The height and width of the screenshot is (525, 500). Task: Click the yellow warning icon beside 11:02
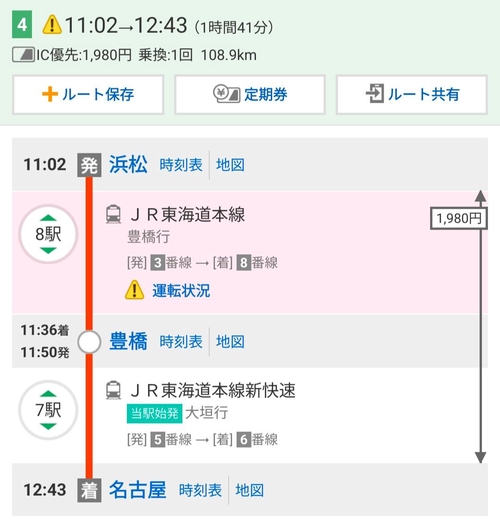pos(52,24)
